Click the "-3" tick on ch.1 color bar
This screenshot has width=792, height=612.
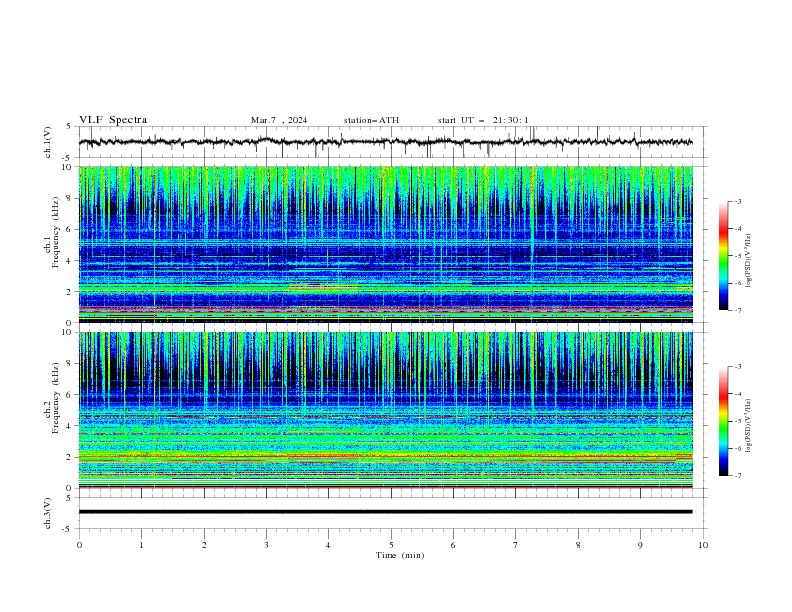click(738, 201)
